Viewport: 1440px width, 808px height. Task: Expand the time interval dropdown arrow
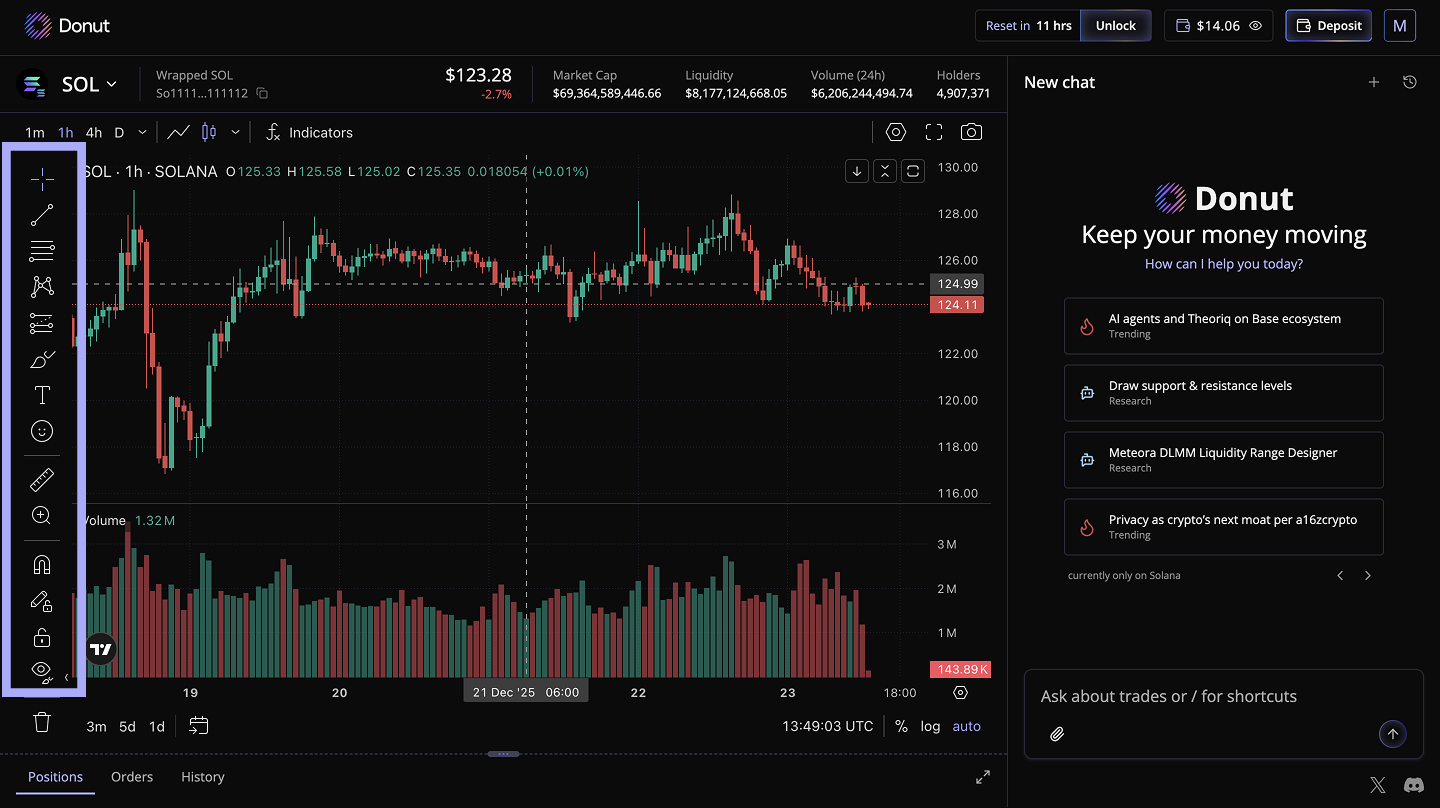142,132
